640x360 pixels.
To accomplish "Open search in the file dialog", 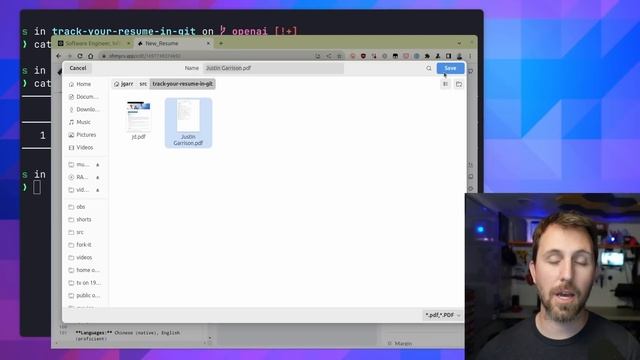I will click(429, 69).
